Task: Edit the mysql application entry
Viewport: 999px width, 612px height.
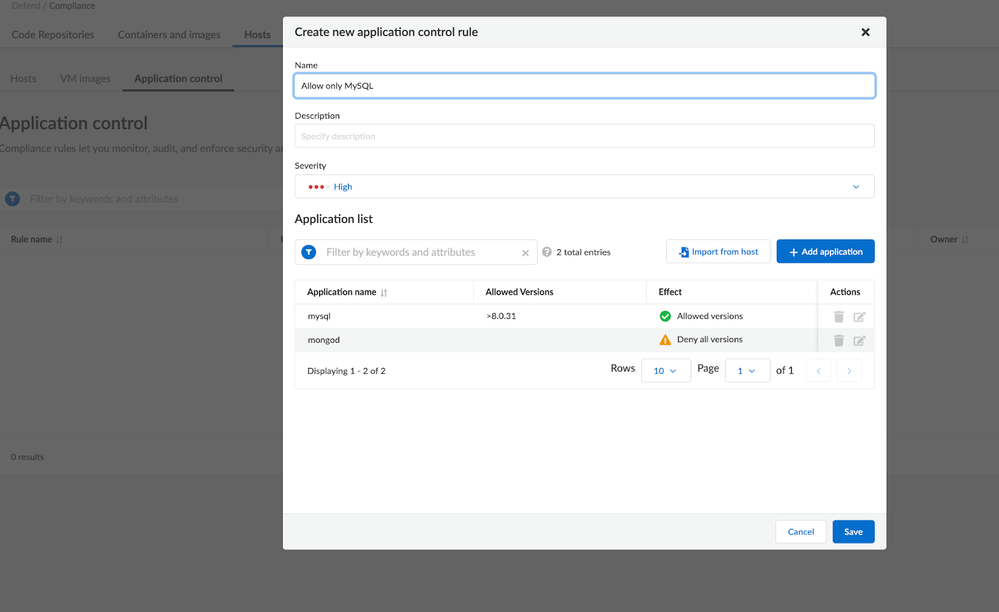Action: click(x=859, y=317)
